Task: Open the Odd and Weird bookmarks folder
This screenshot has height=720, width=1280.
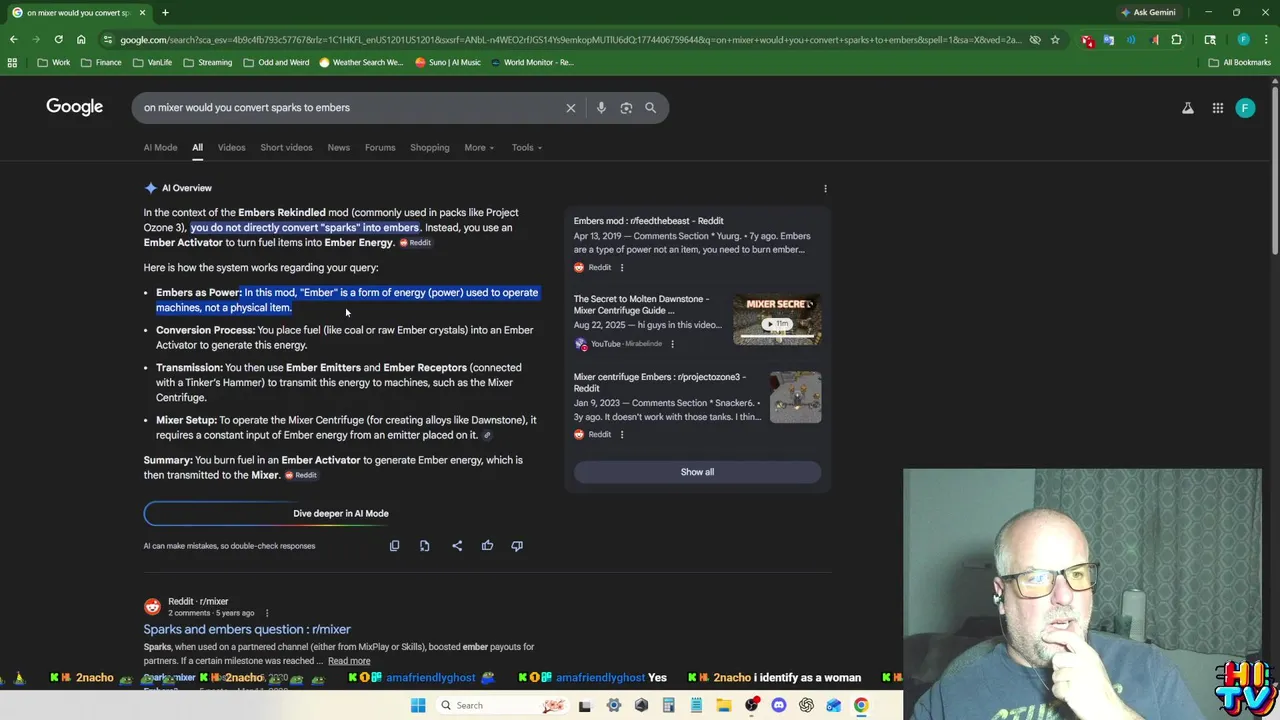Action: 276,62
